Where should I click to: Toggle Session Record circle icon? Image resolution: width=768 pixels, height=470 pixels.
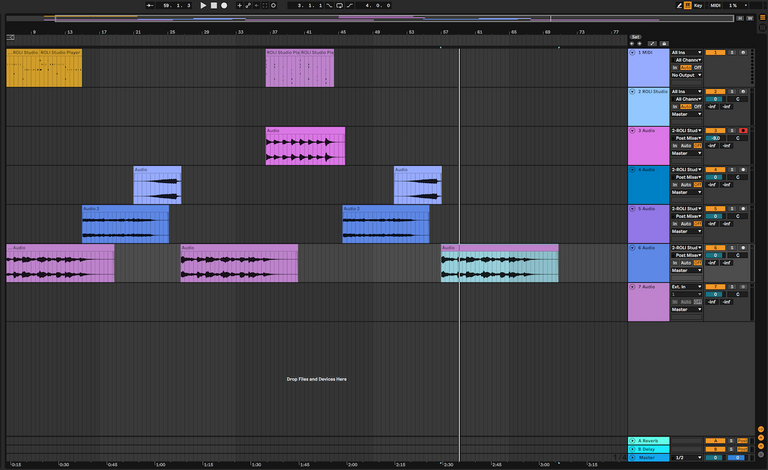pos(274,5)
